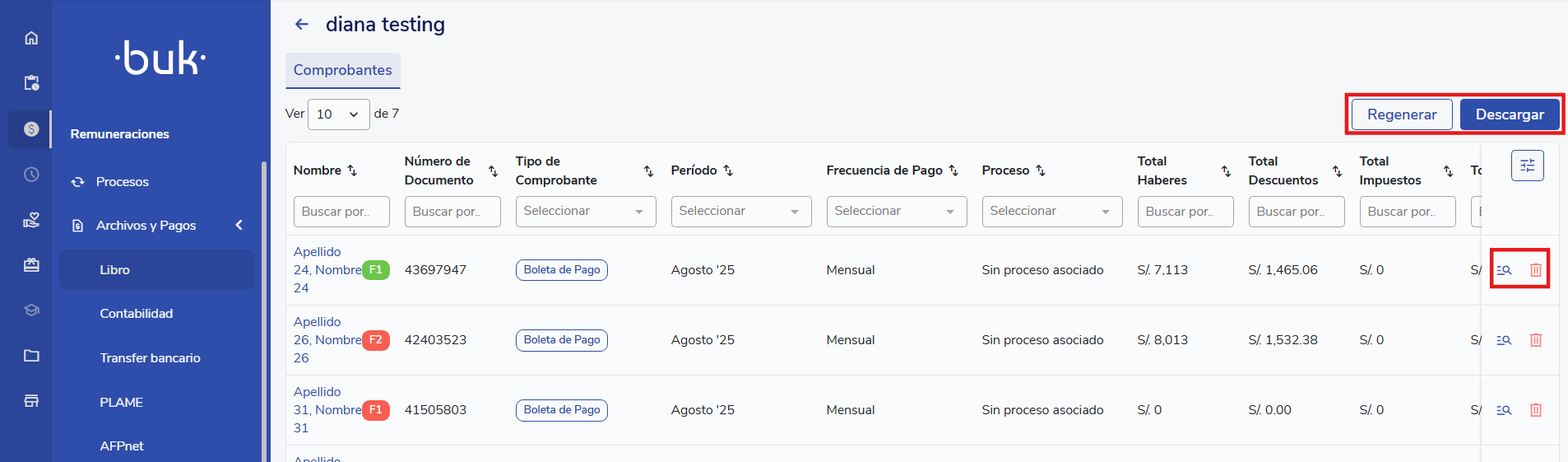Image resolution: width=1568 pixels, height=462 pixels.
Task: View details for document 41505803 row
Action: click(x=1504, y=410)
